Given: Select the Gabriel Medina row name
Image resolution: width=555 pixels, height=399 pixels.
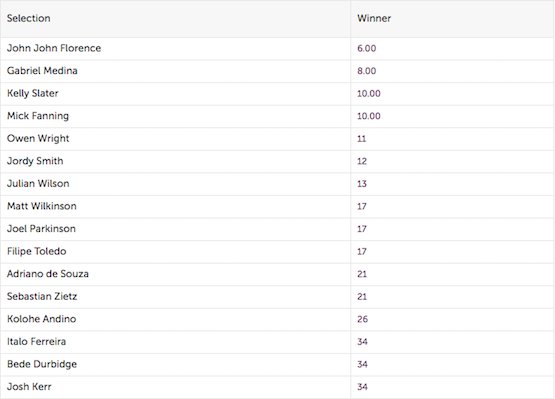Looking at the screenshot, I should click(42, 71).
